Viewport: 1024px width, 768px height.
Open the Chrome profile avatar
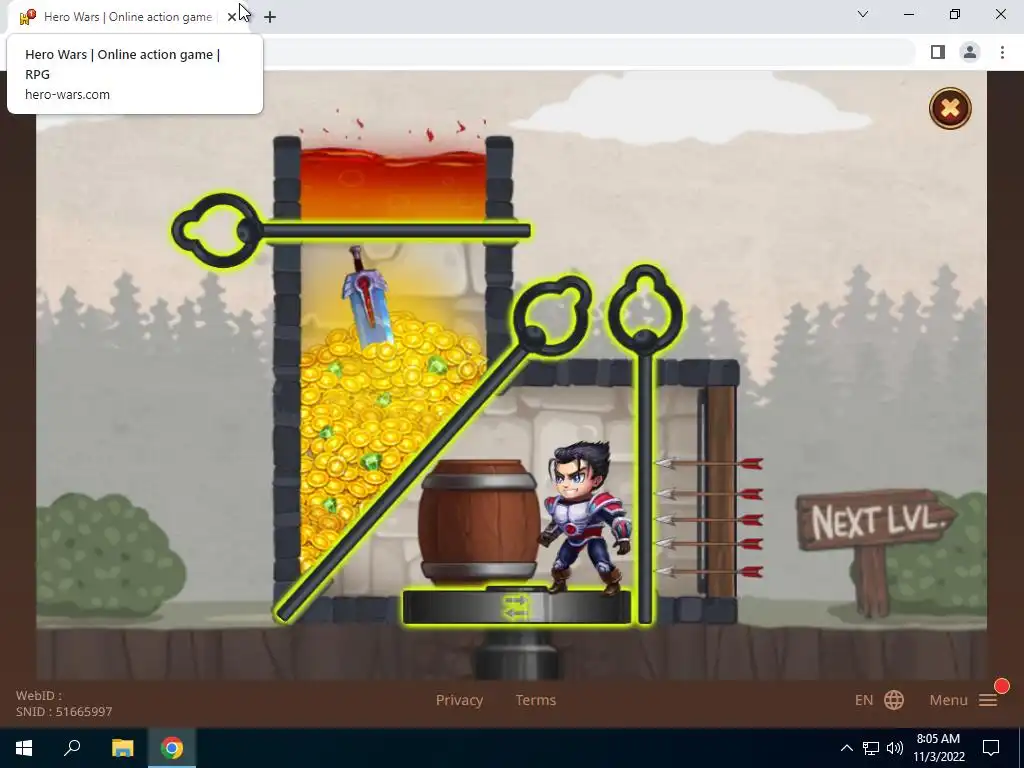pyautogui.click(x=970, y=52)
